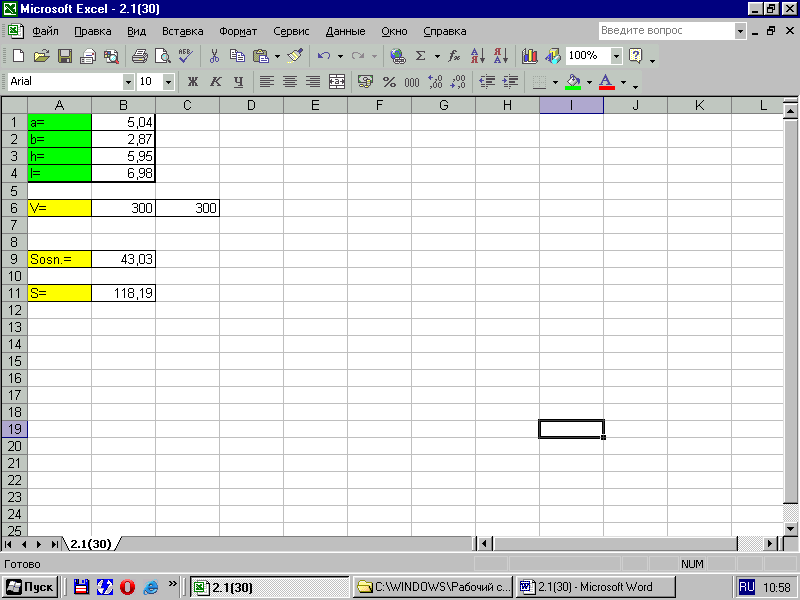Expand the font size 10 dropdown

pyautogui.click(x=168, y=82)
